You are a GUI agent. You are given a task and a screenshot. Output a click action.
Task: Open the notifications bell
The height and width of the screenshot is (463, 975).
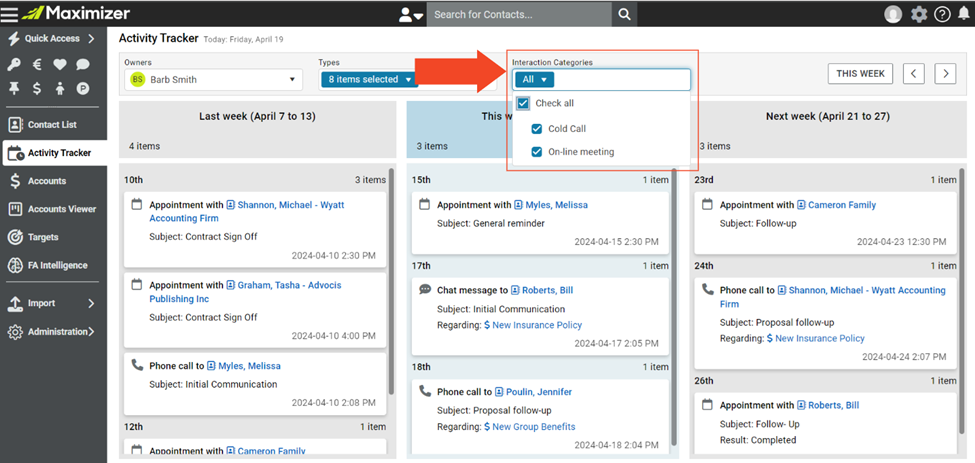point(963,14)
